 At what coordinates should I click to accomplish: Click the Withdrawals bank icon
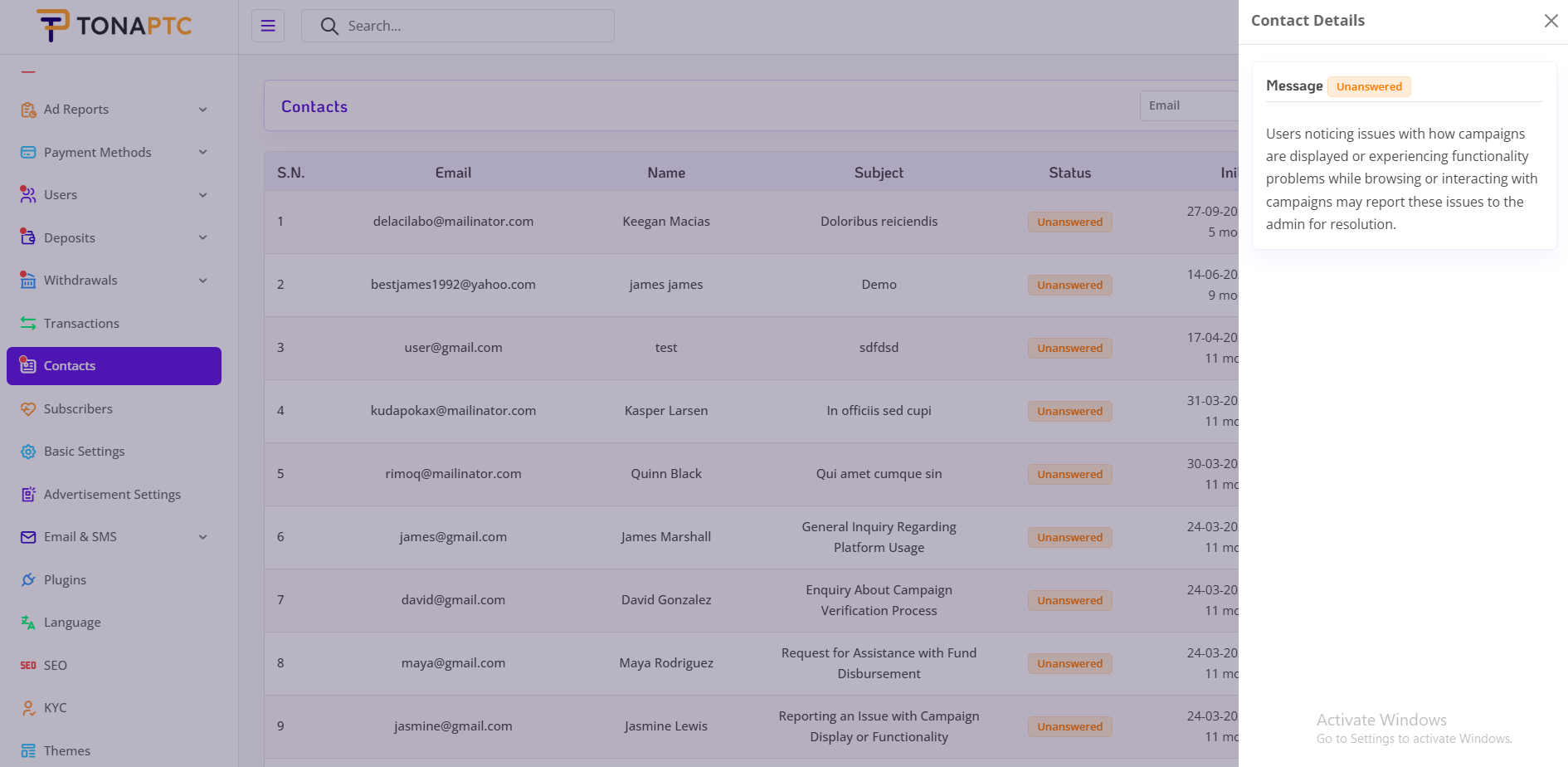[x=28, y=281]
